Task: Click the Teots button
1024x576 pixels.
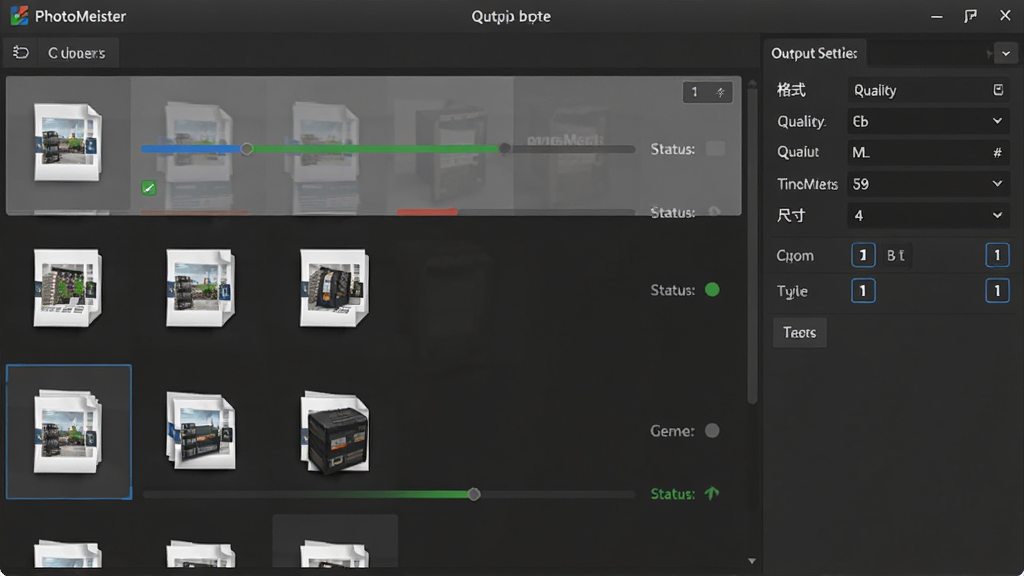Action: (799, 332)
